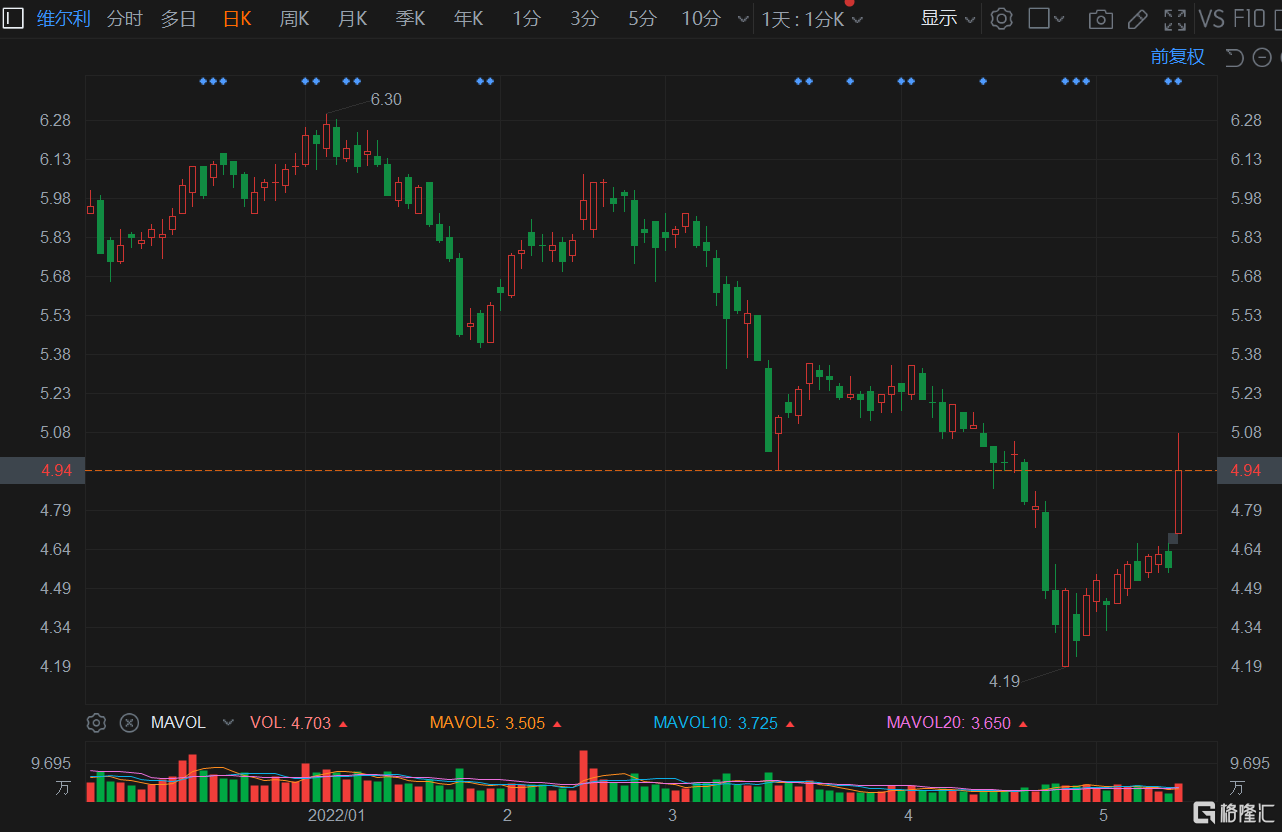Switch to 10分 interval
This screenshot has width=1282, height=832.
701,18
